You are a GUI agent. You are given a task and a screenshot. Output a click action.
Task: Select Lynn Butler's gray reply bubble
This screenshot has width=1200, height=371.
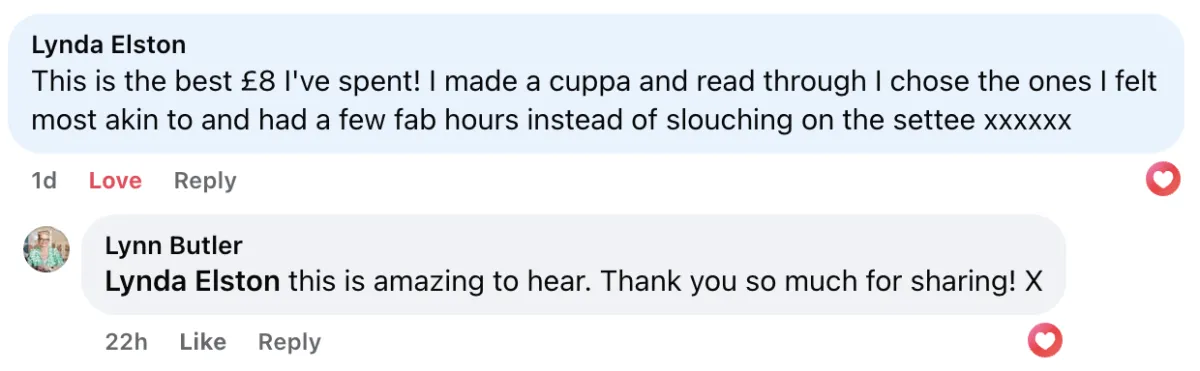point(573,265)
